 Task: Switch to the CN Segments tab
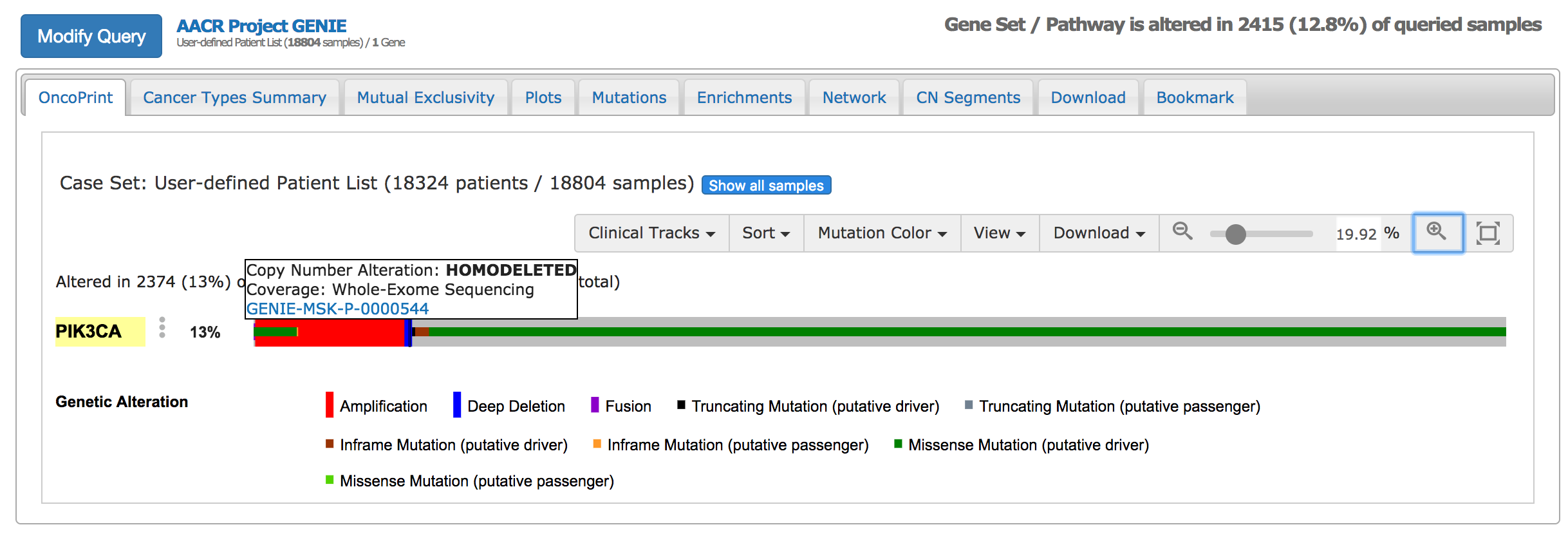[x=967, y=97]
